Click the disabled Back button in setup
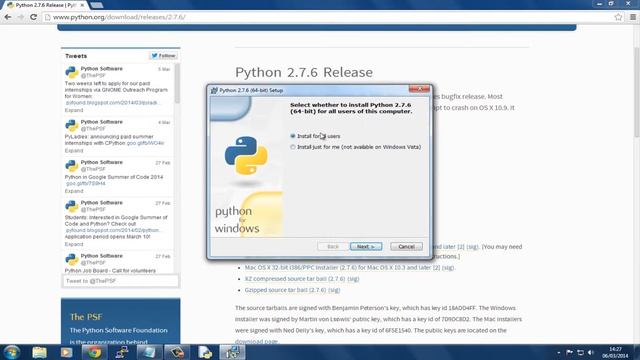Screen dimensions: 640x360 333,247
